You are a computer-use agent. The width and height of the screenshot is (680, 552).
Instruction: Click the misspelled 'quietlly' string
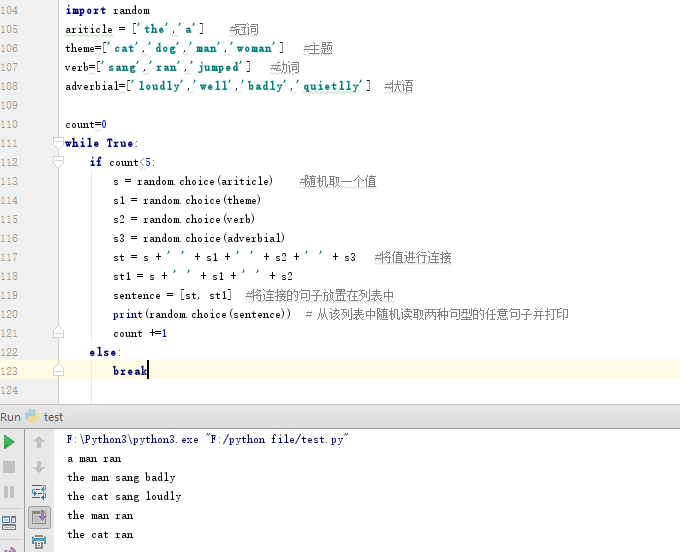coord(331,86)
